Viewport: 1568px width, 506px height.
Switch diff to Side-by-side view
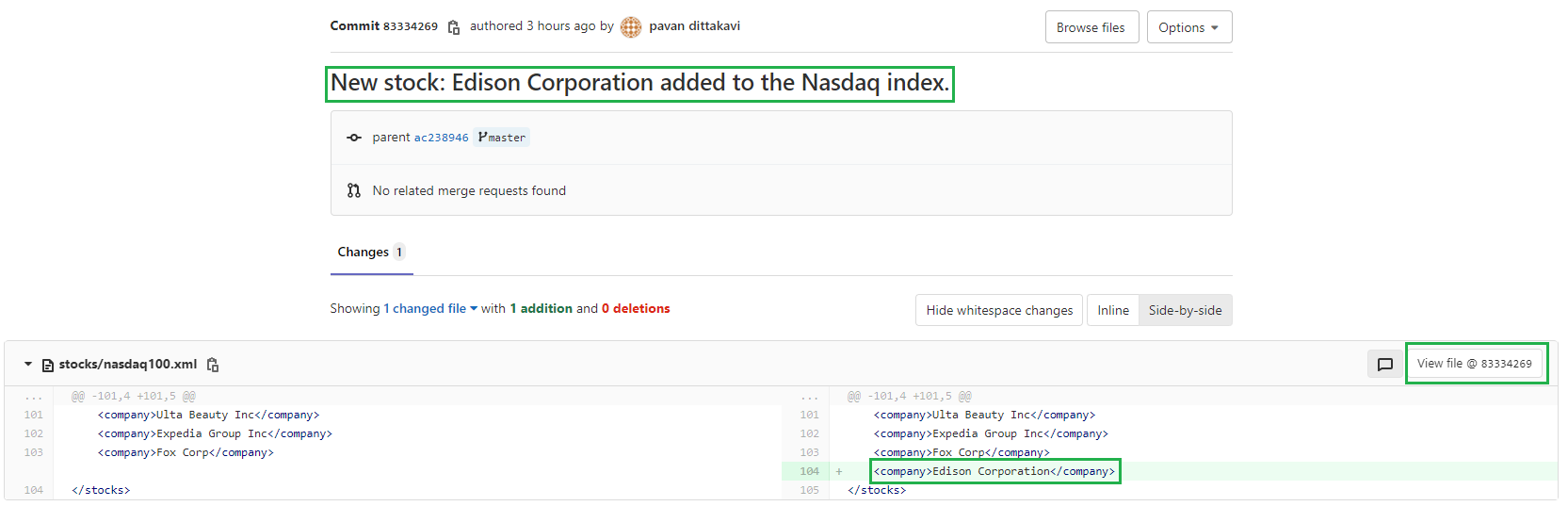(1186, 310)
